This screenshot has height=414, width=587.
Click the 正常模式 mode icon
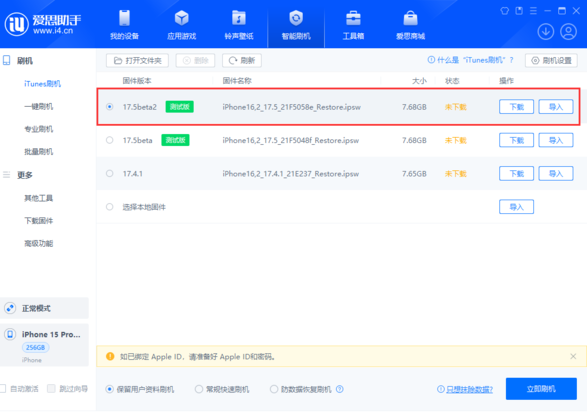(10, 308)
